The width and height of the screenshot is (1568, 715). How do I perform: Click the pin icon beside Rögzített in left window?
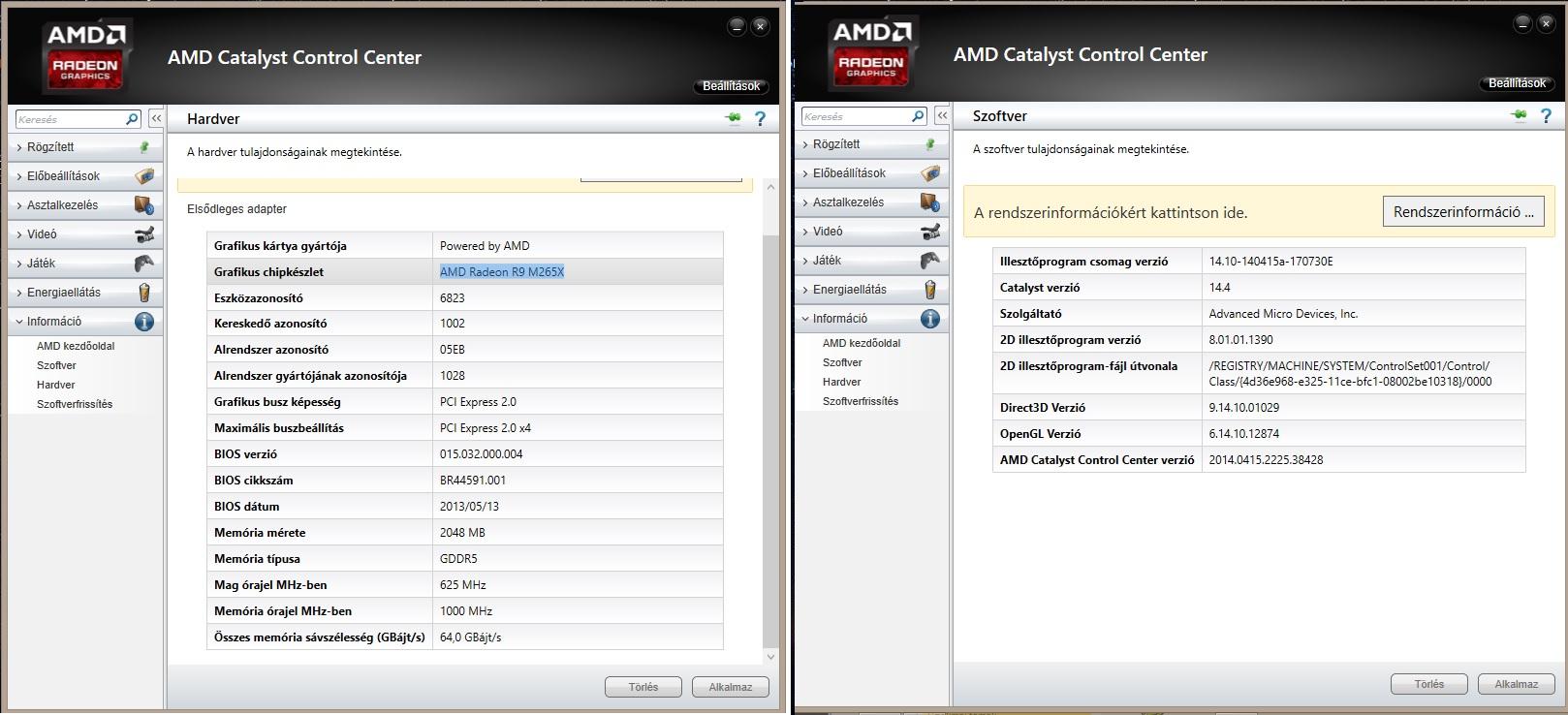[x=144, y=147]
